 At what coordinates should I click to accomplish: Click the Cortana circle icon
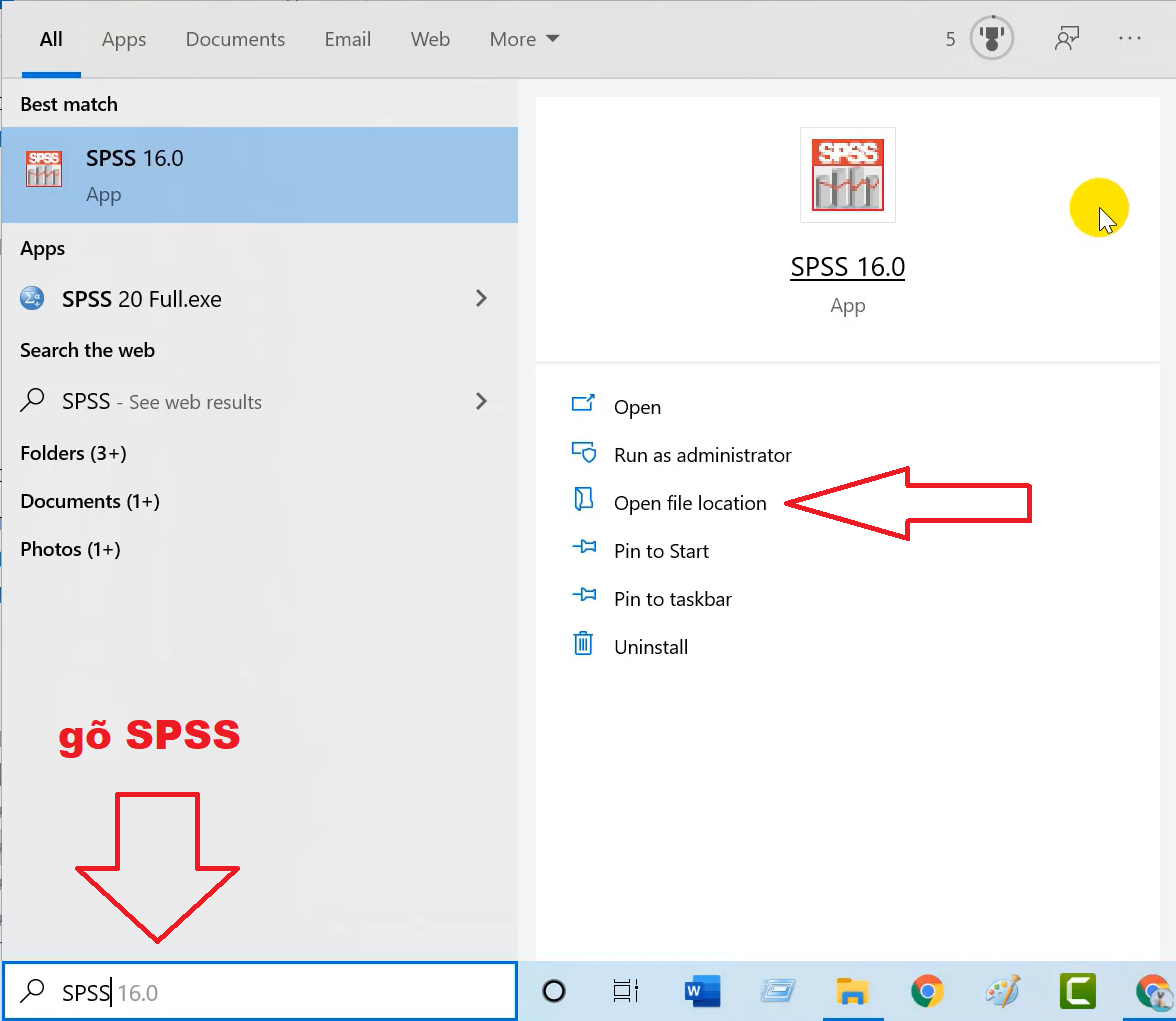[553, 991]
